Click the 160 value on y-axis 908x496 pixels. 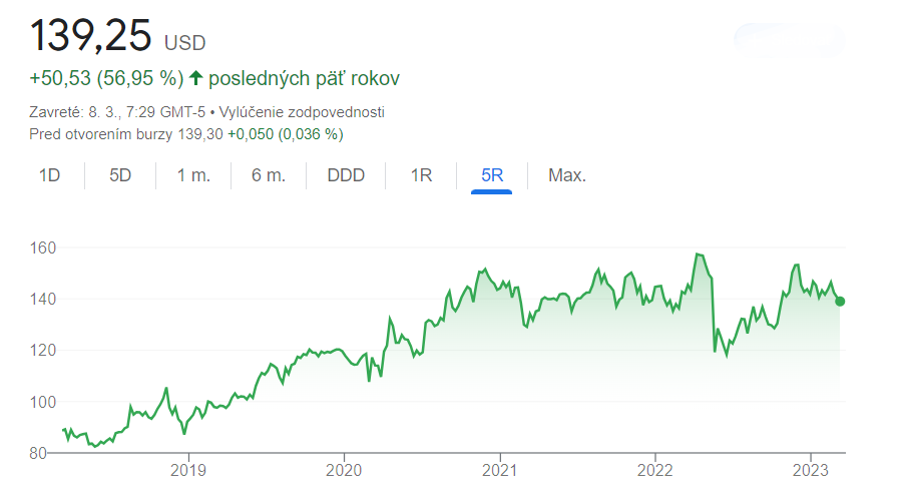click(x=43, y=247)
